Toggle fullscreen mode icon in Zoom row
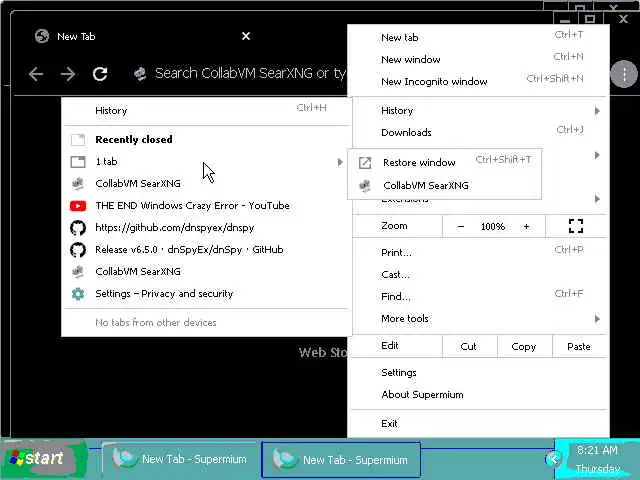Image resolution: width=640 pixels, height=480 pixels. click(576, 226)
